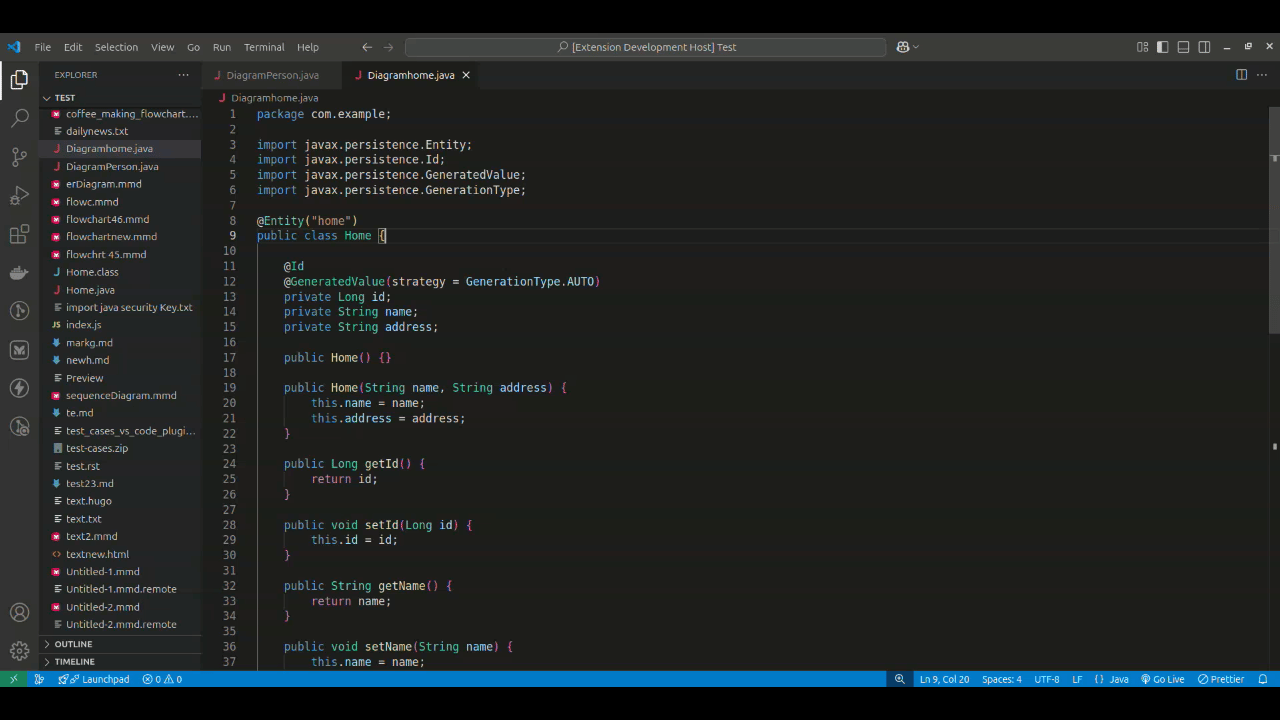This screenshot has width=1280, height=720.
Task: Open the Accounts menu icon
Action: (x=19, y=613)
